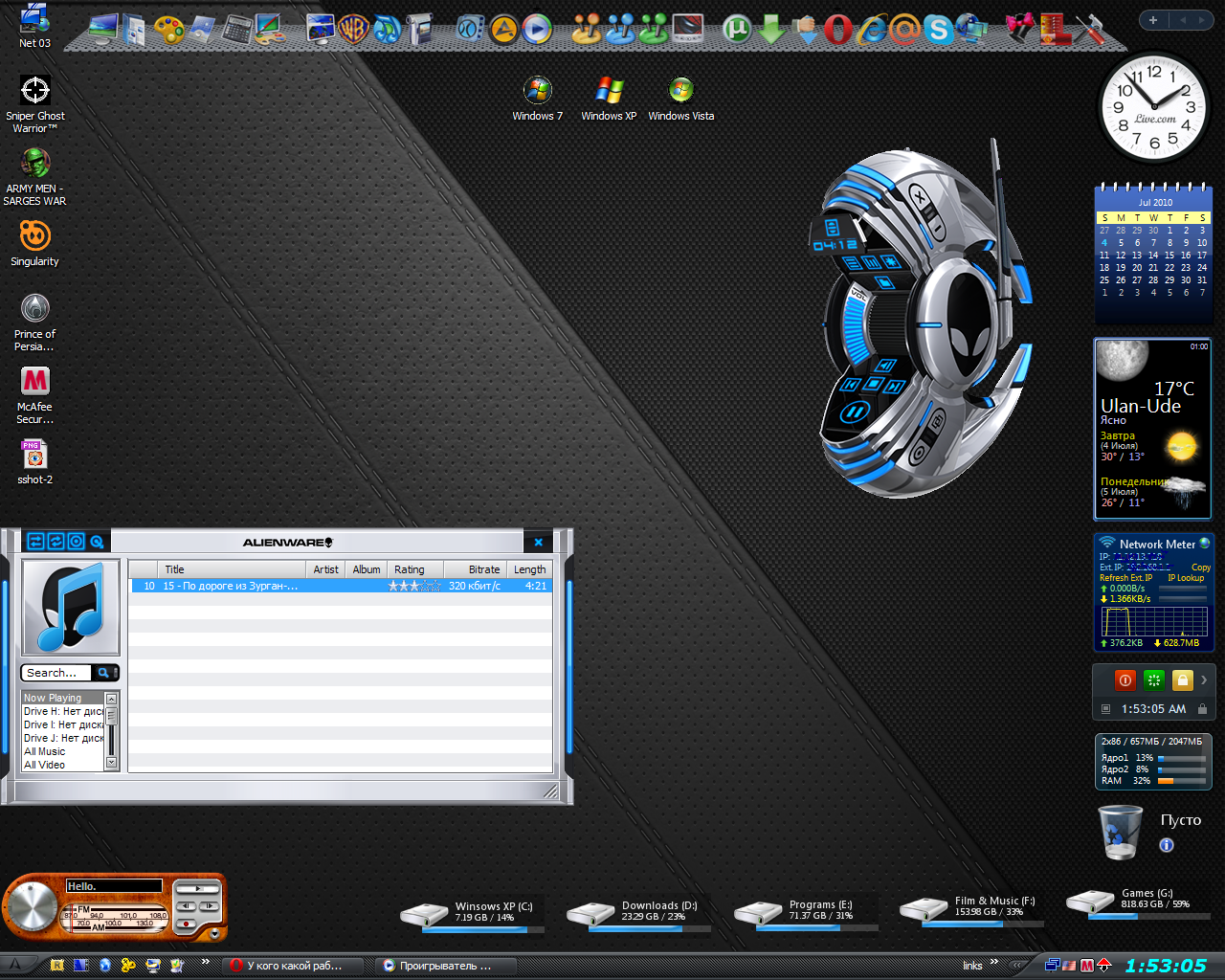This screenshot has width=1225, height=980.
Task: Expand the radio gadget with its down arrow
Action: point(214,934)
